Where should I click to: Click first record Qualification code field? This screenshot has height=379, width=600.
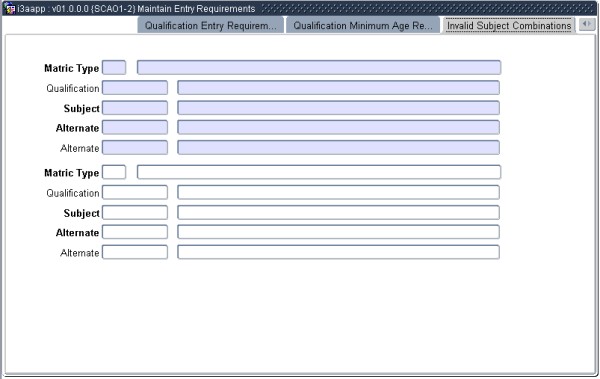[135, 88]
